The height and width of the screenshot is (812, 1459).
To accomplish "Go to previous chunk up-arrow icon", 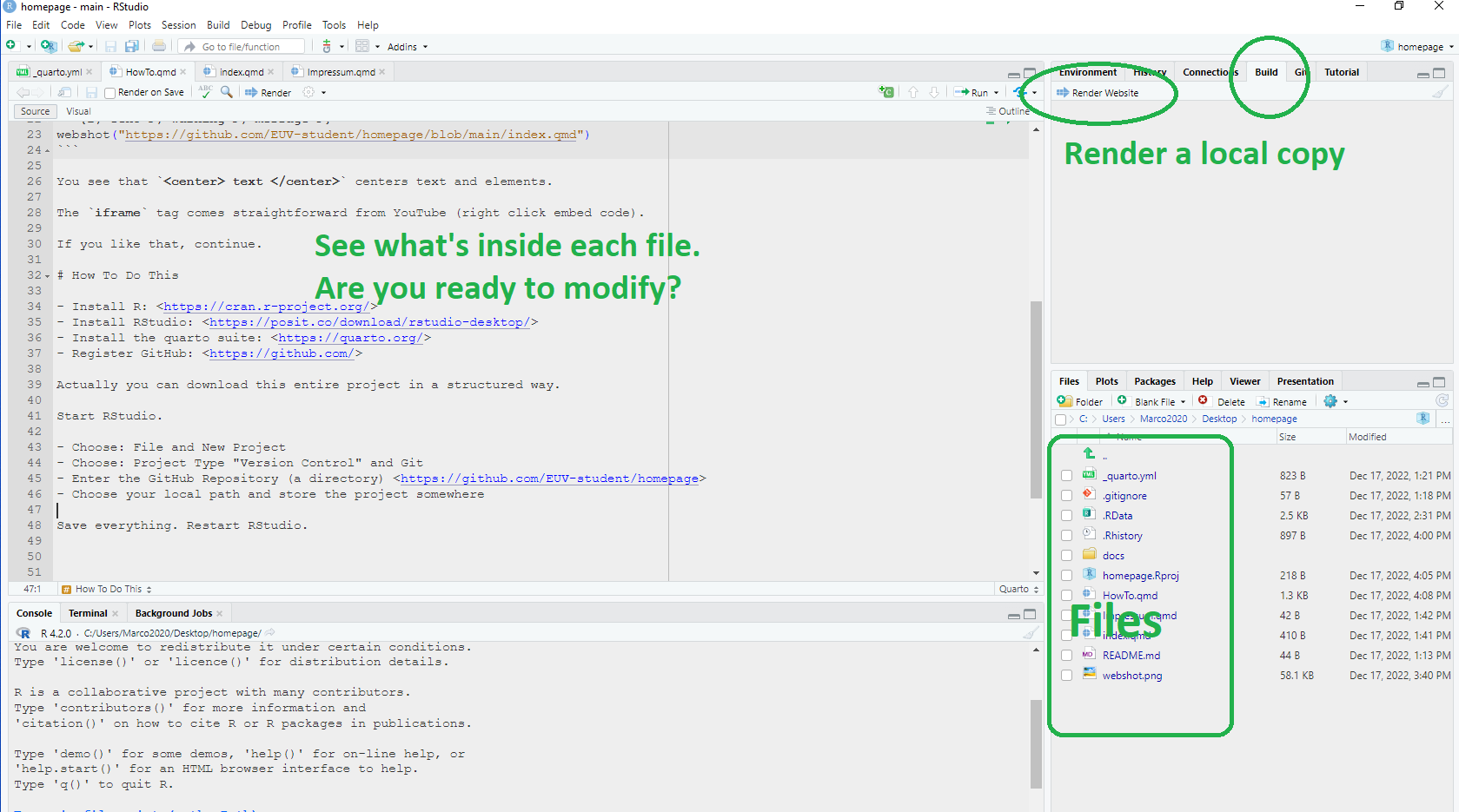I will click(x=913, y=92).
